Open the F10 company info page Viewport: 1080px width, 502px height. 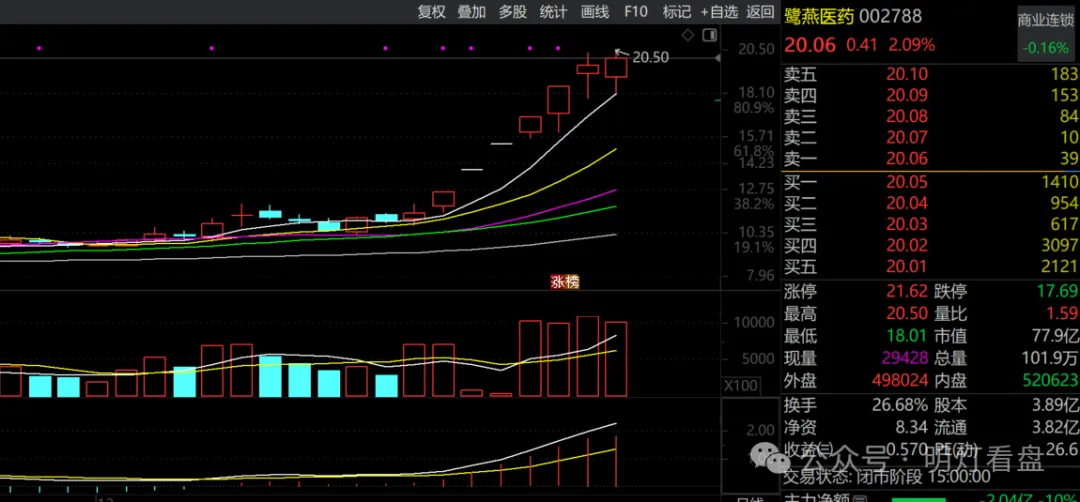(636, 12)
